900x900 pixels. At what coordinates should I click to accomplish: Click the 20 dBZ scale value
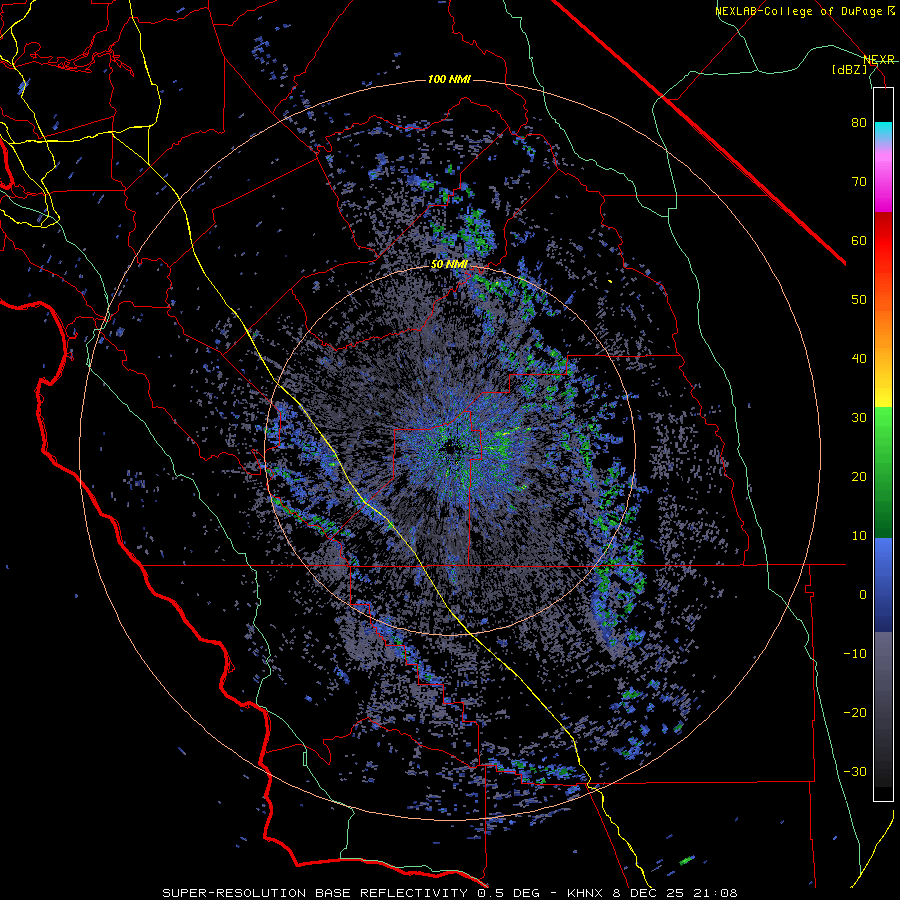[x=859, y=477]
